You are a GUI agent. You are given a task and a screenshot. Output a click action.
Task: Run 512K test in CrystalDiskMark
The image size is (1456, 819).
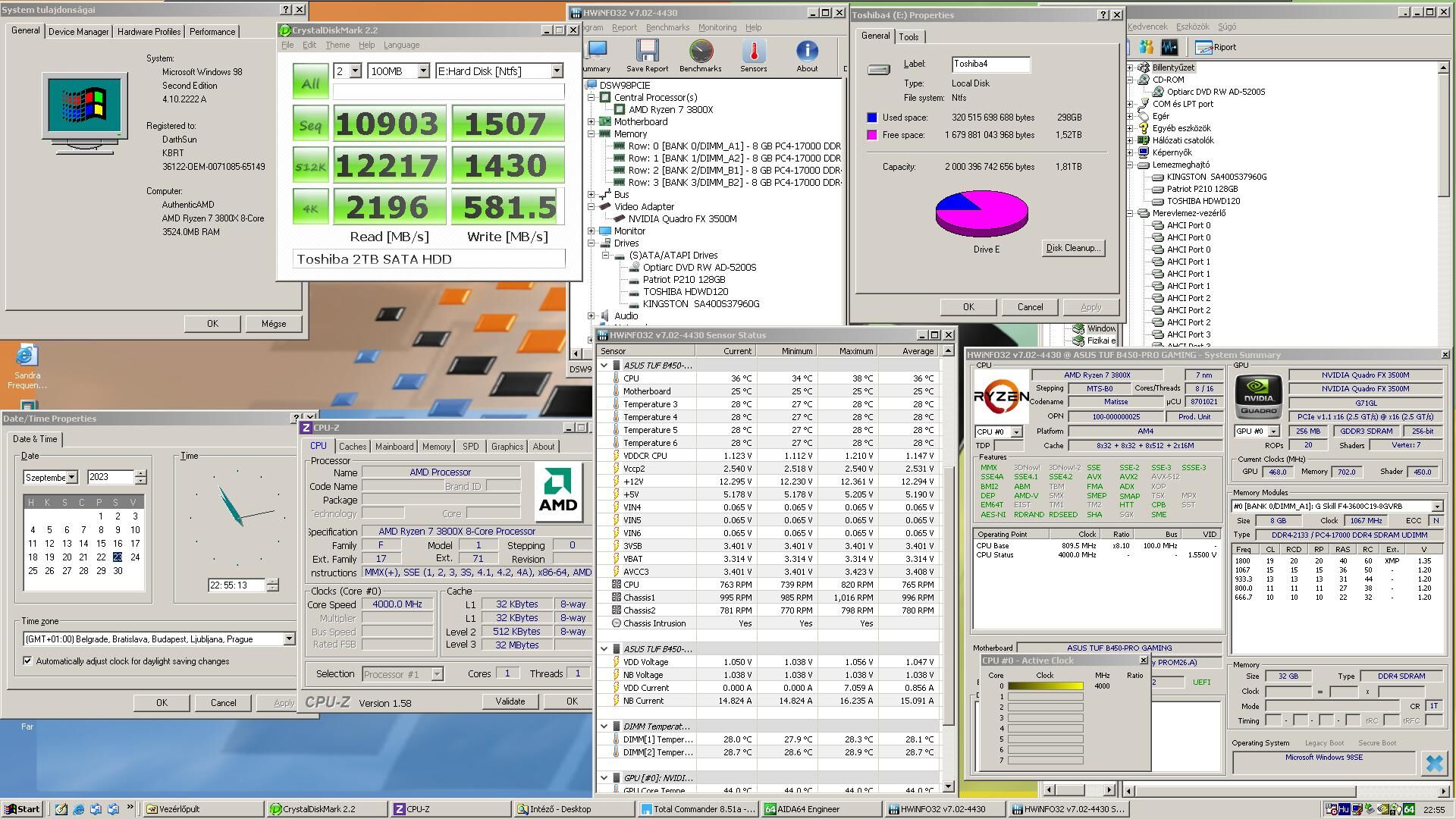pos(310,165)
